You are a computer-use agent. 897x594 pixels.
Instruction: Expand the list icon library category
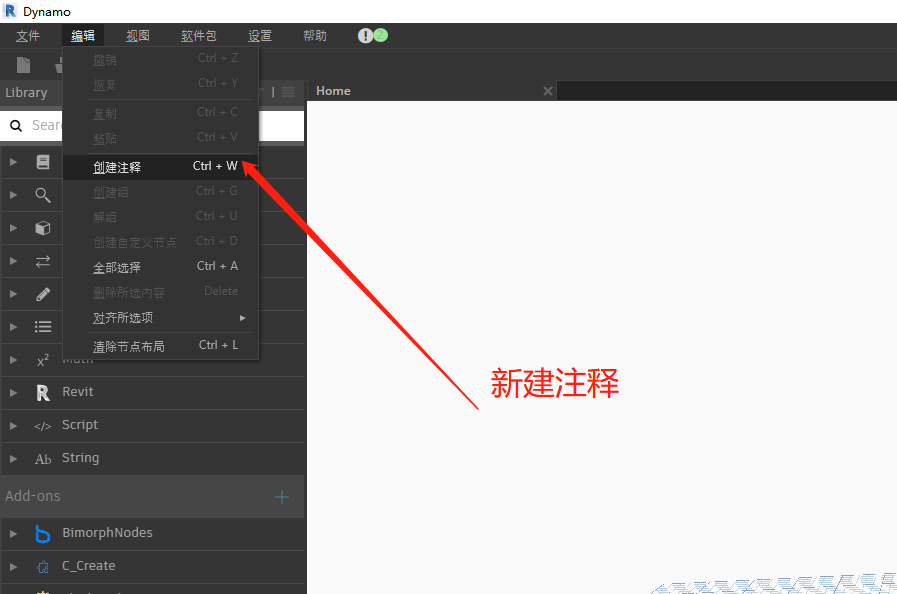pos(13,327)
